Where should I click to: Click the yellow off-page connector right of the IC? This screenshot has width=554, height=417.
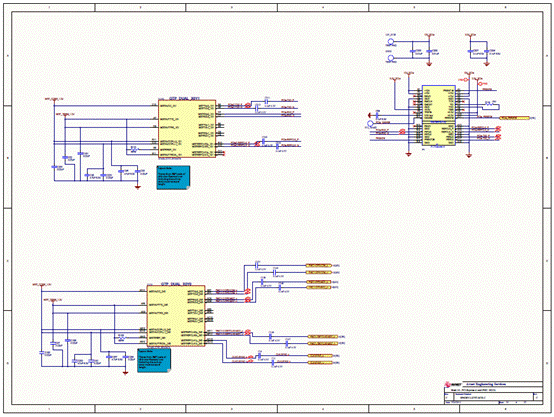pos(514,118)
